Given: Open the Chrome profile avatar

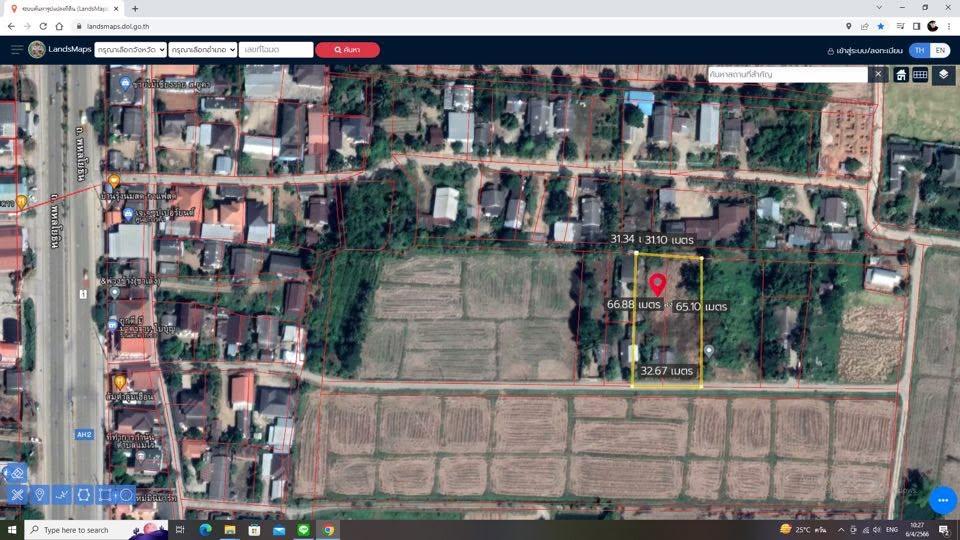Looking at the screenshot, I should tap(932, 26).
